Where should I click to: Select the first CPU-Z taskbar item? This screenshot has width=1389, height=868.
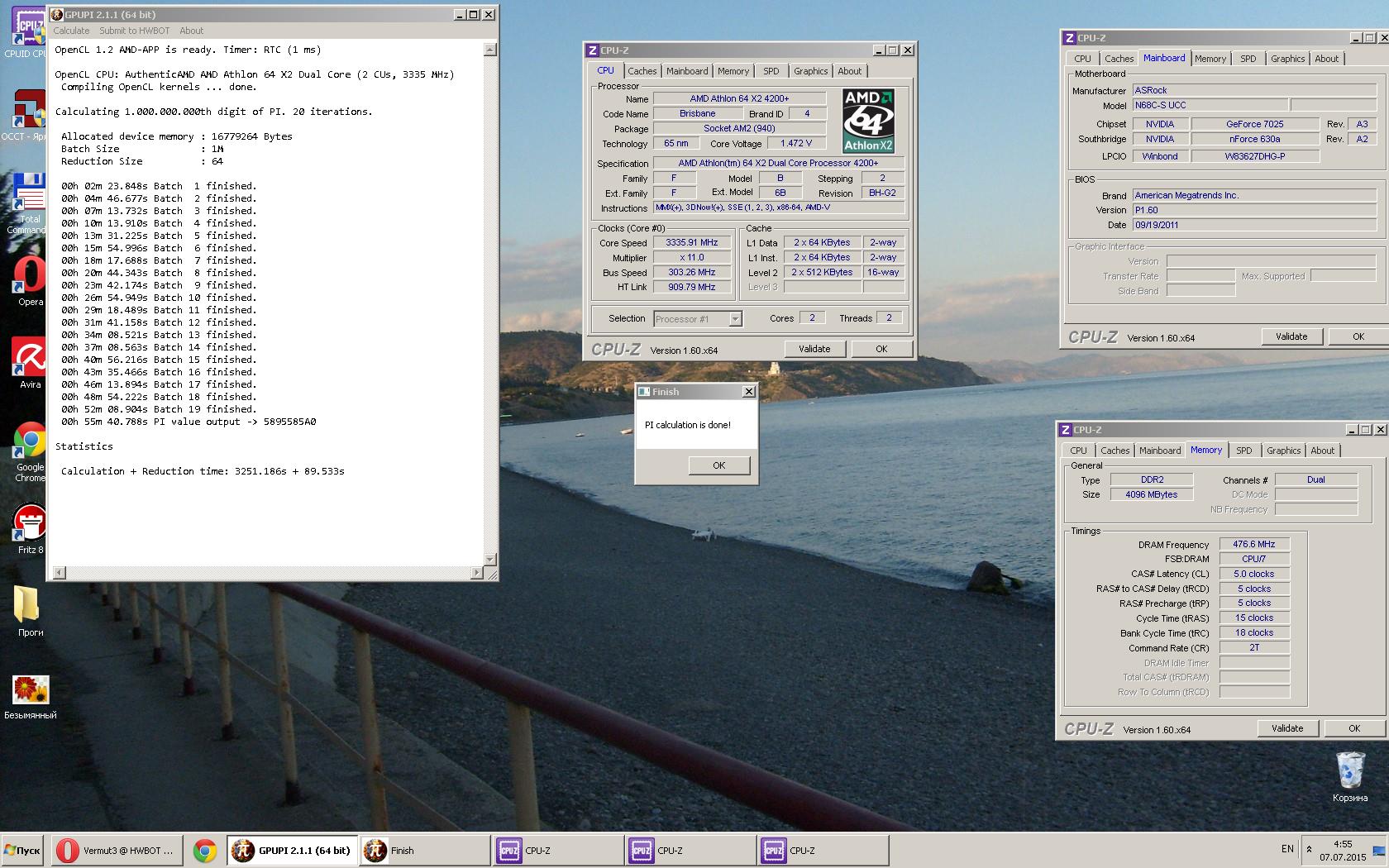558,851
